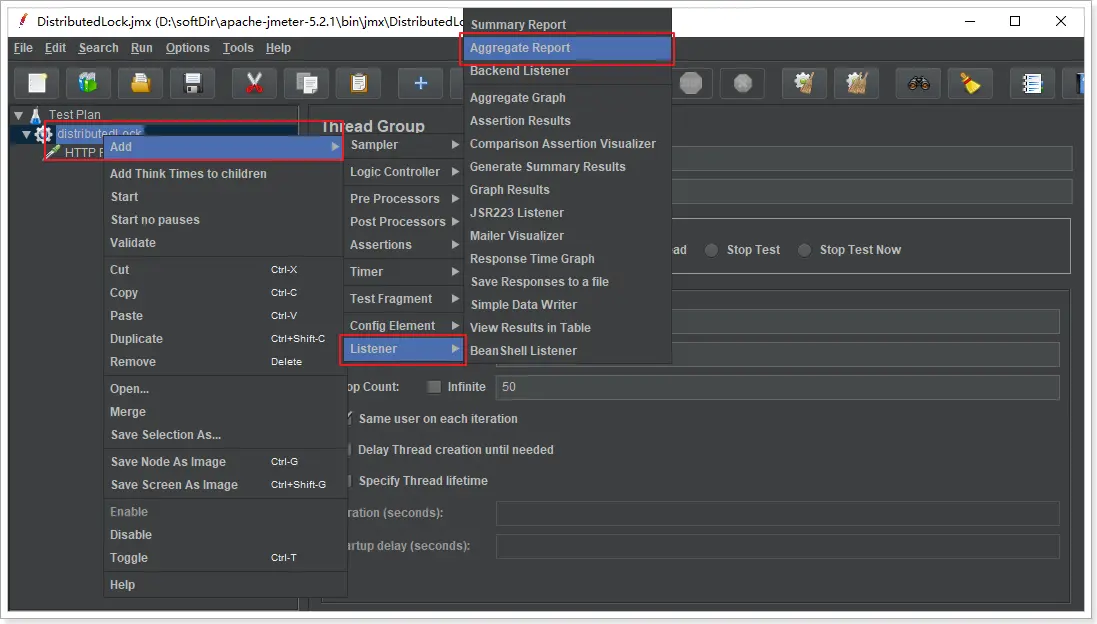
Task: Choose Aggregate Report listener
Action: click(567, 48)
